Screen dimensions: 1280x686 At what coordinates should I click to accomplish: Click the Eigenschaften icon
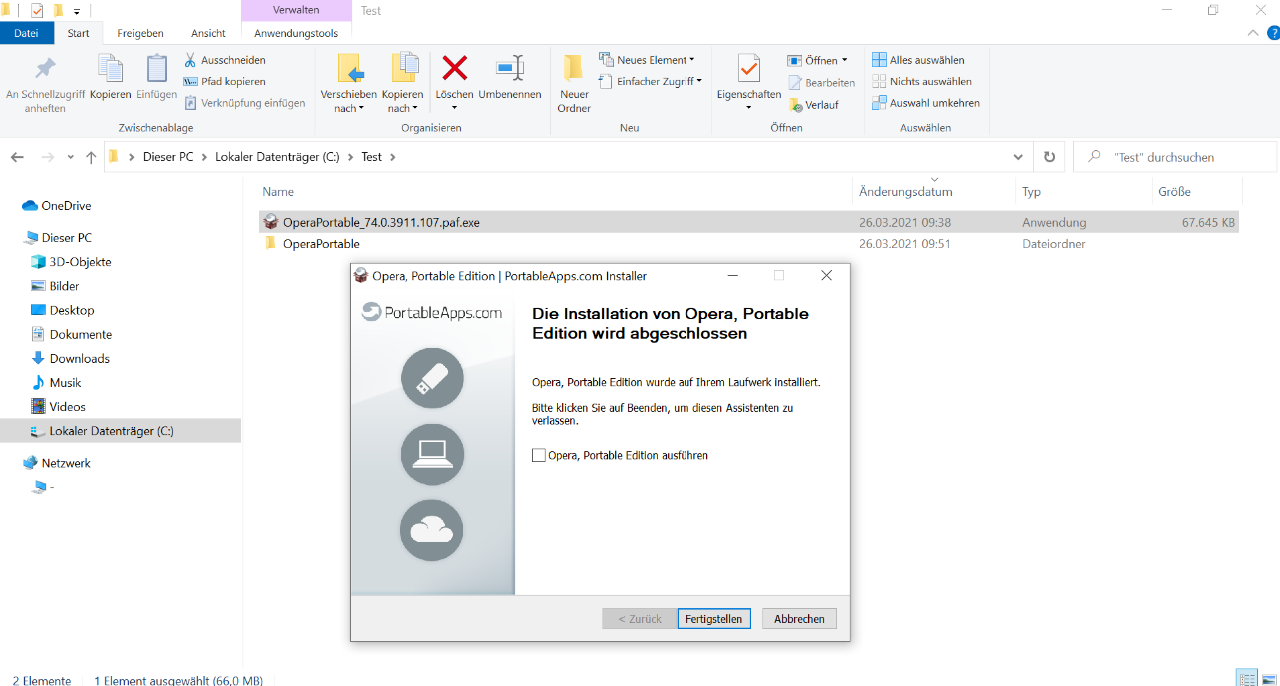[749, 69]
